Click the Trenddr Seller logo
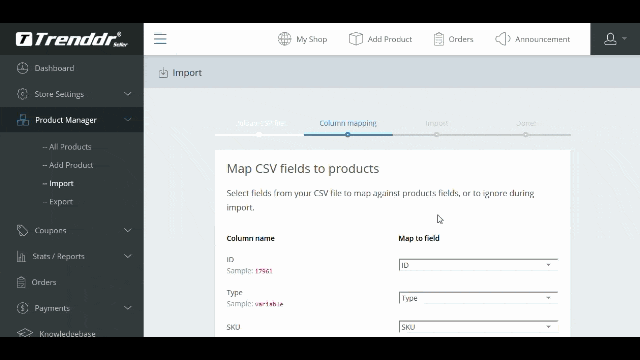 [x=72, y=39]
